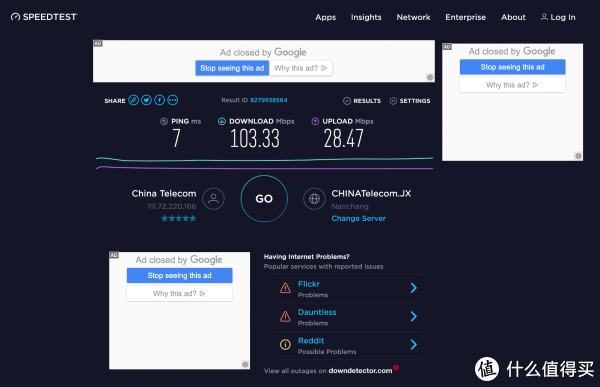600x387 pixels.
Task: Click the ISP user profile icon
Action: pyautogui.click(x=214, y=199)
